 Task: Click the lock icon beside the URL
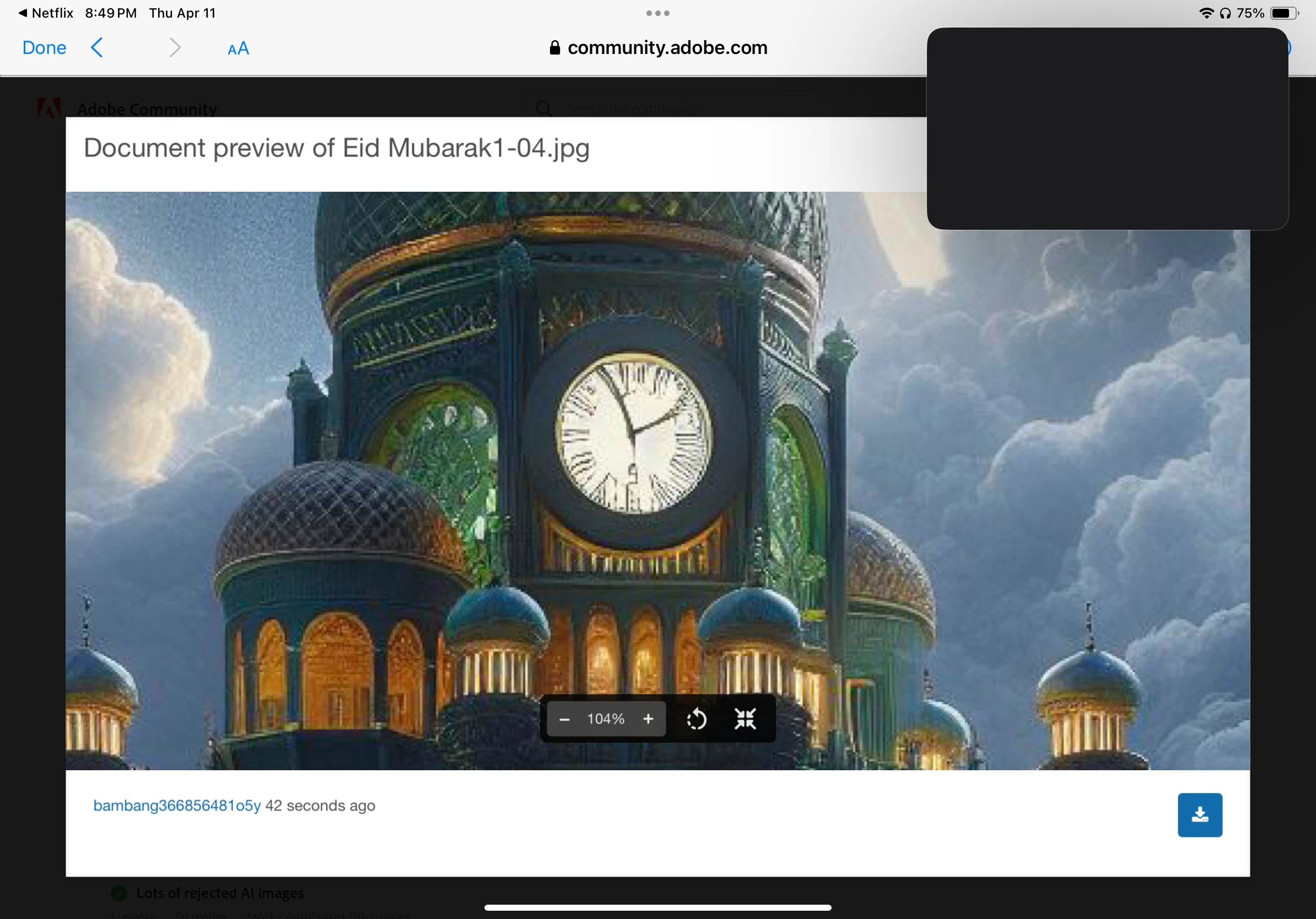pyautogui.click(x=554, y=47)
